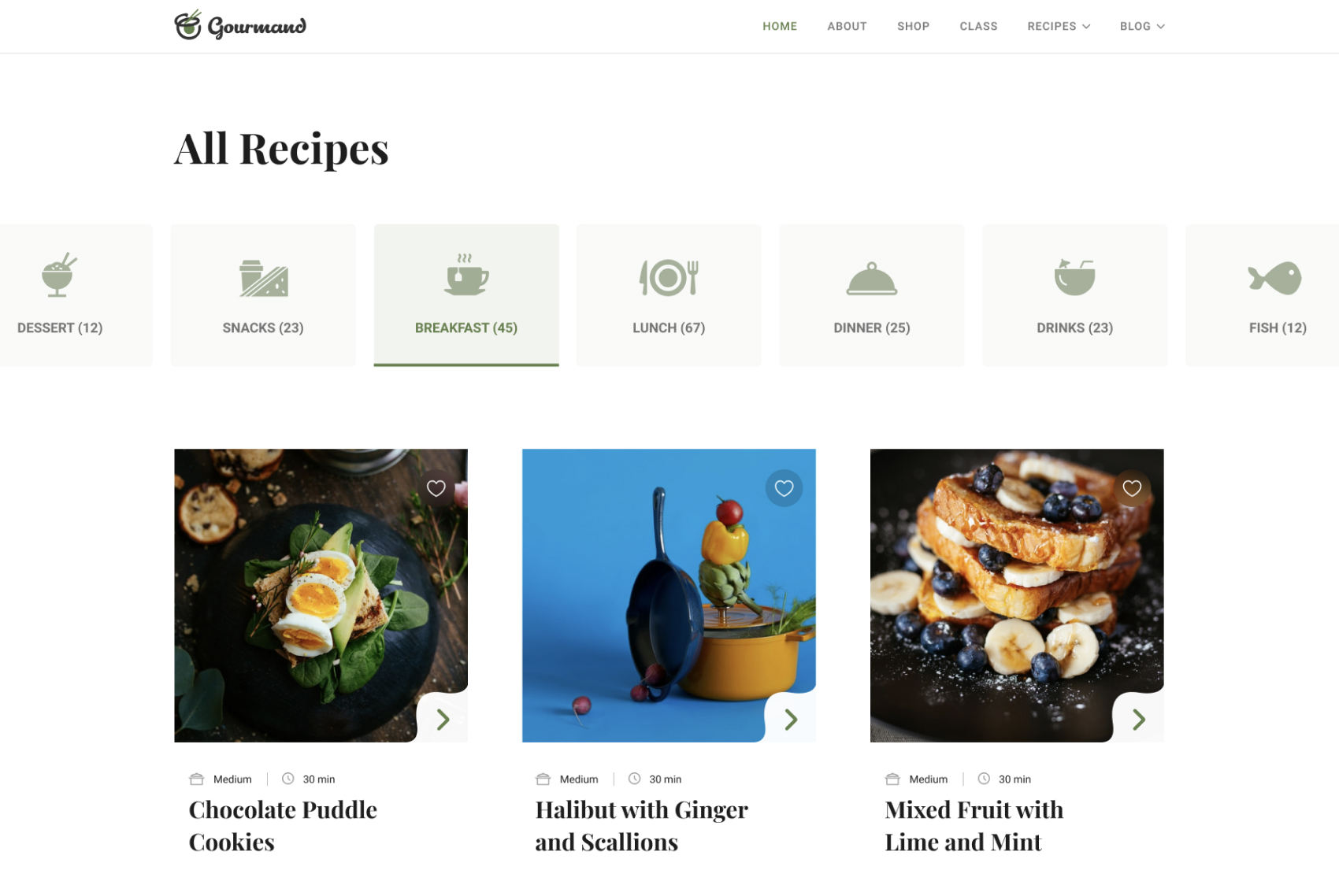Open Mixed Fruit with Lime and Mint title
This screenshot has width=1339, height=896.
point(974,826)
